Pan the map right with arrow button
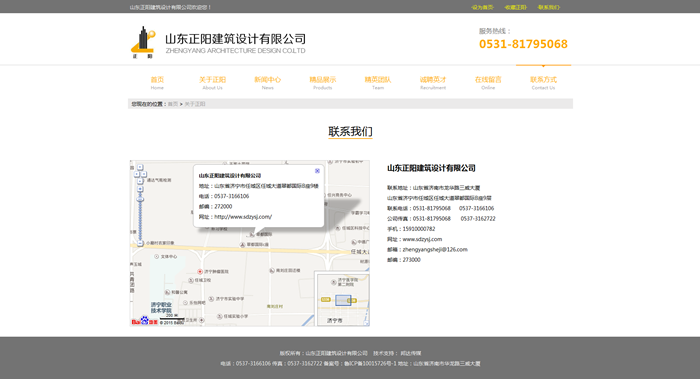Viewport: 700px width, 379px height. point(144,174)
